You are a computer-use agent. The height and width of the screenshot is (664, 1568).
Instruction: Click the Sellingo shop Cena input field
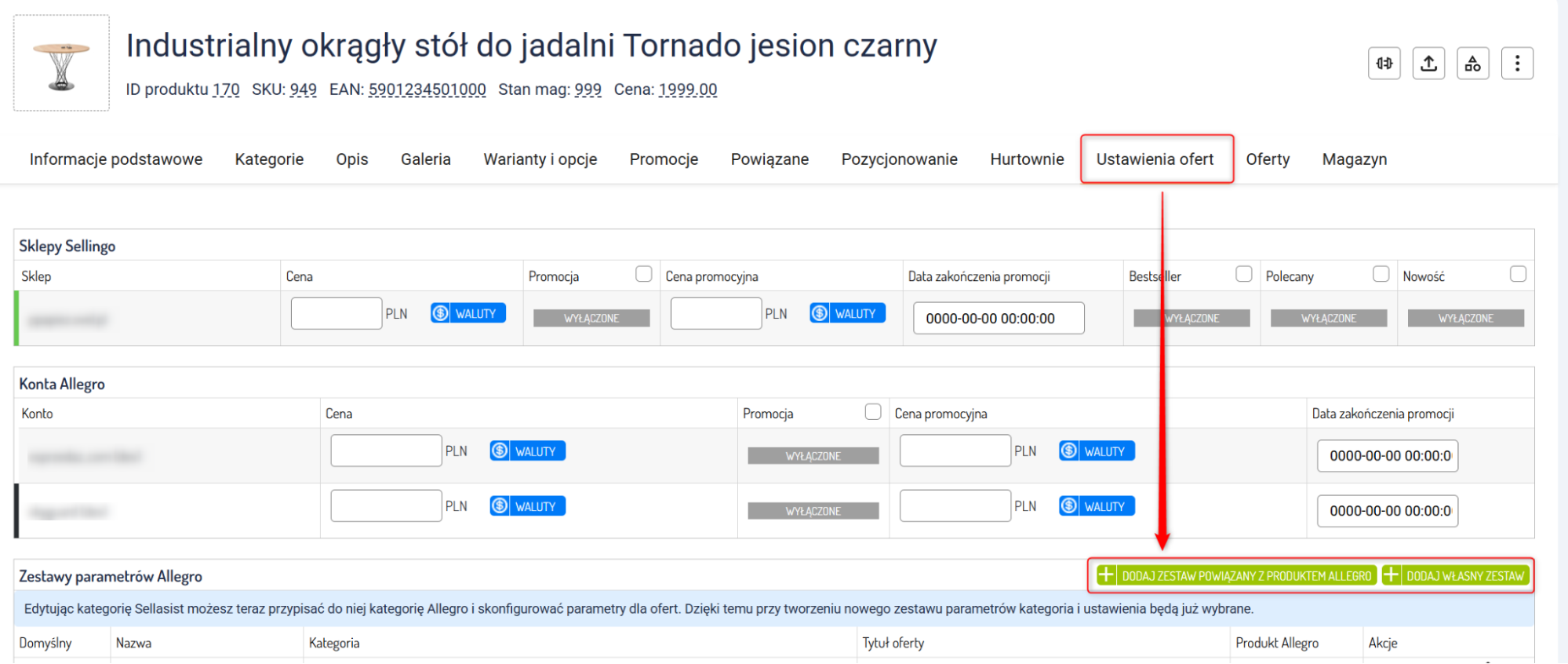[336, 313]
